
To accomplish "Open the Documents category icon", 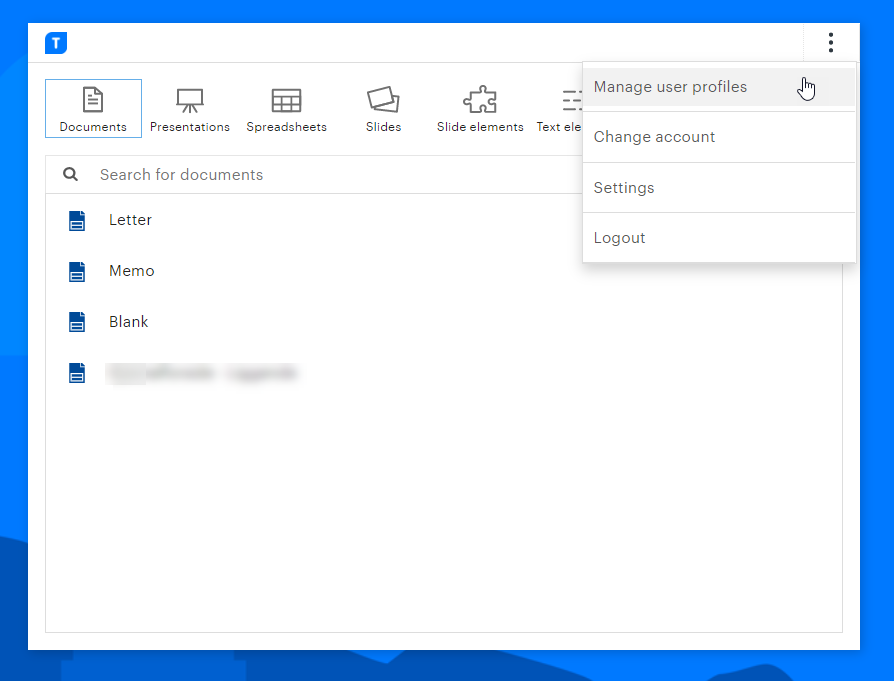I will tap(93, 100).
